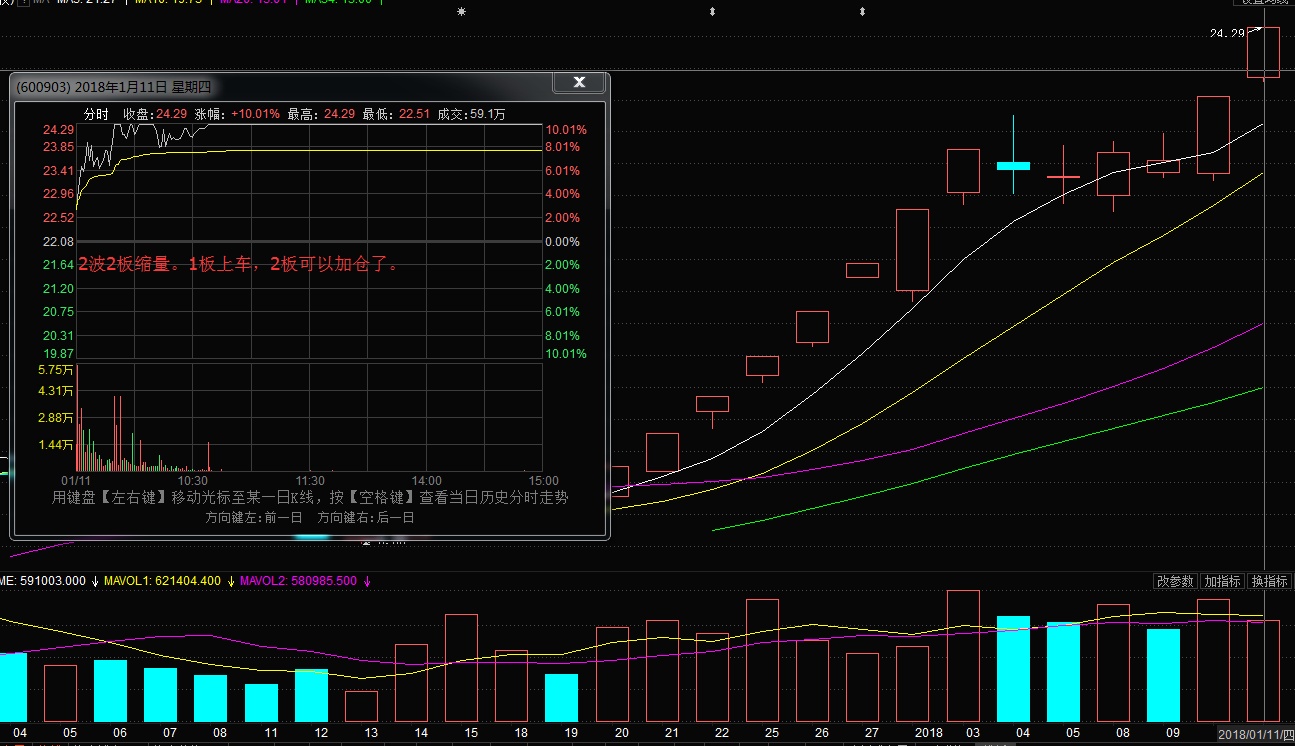Click the asterisk info marker above the chart
This screenshot has height=746, width=1295.
pyautogui.click(x=461, y=12)
